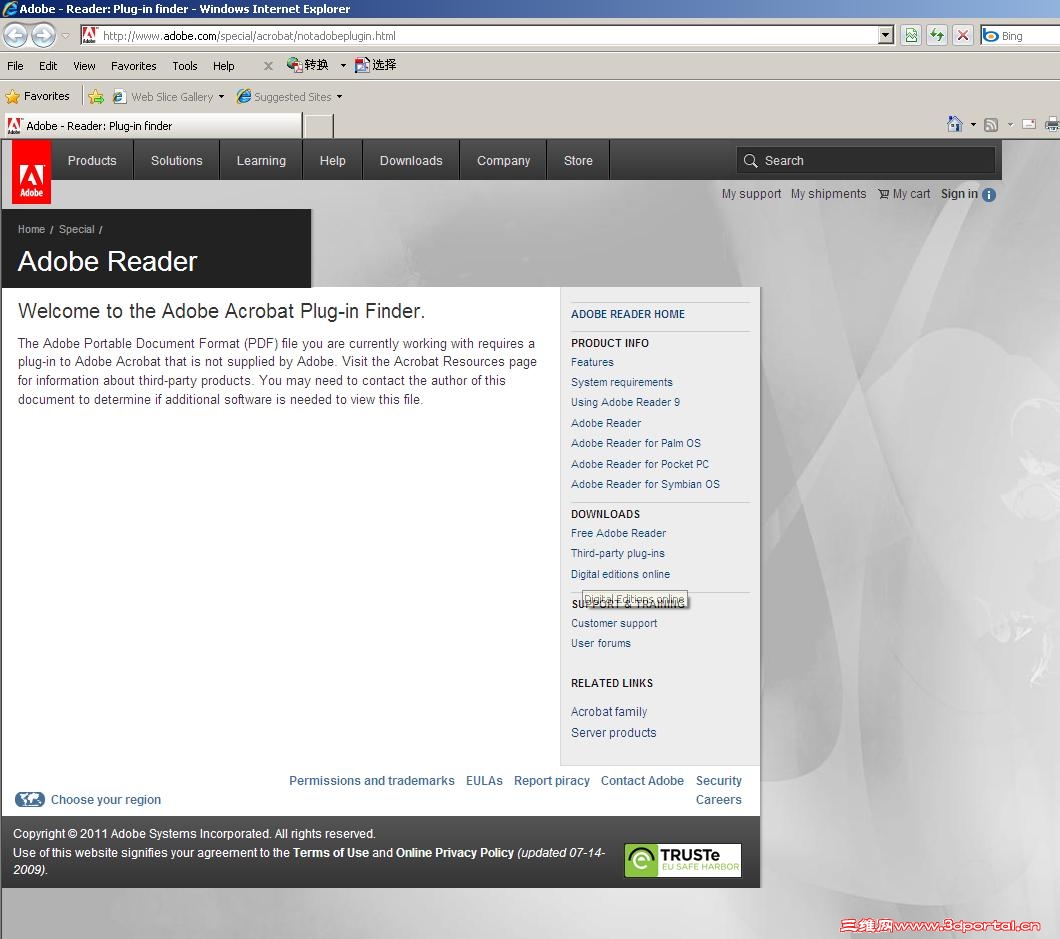This screenshot has width=1060, height=939.
Task: Click the Bing search box
Action: click(1021, 36)
